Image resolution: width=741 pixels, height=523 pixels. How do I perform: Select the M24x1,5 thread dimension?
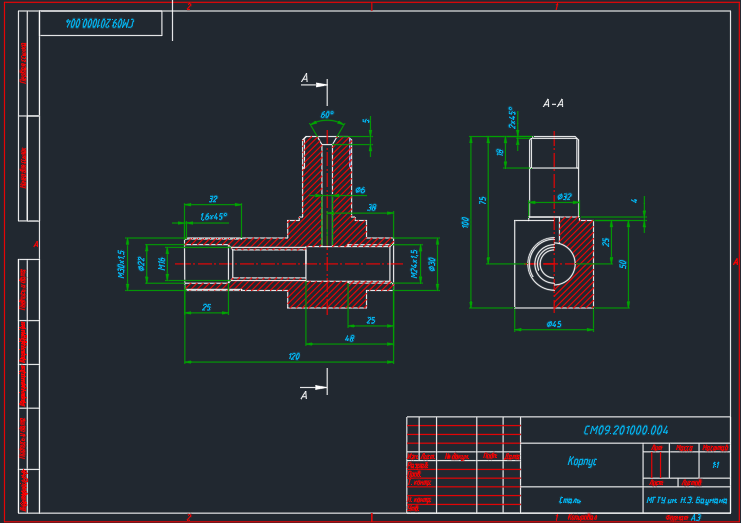(x=413, y=265)
